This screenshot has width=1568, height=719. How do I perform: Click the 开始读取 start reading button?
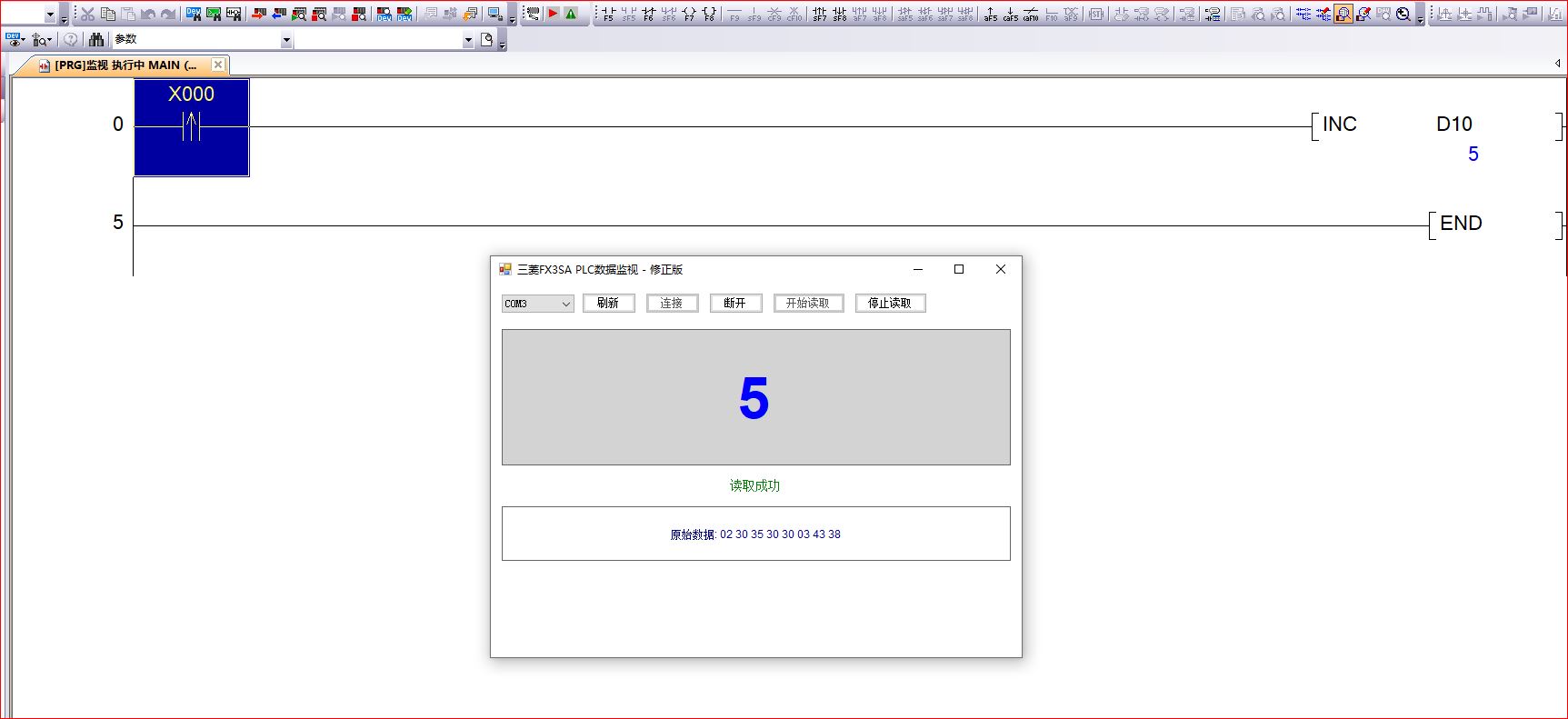[808, 303]
